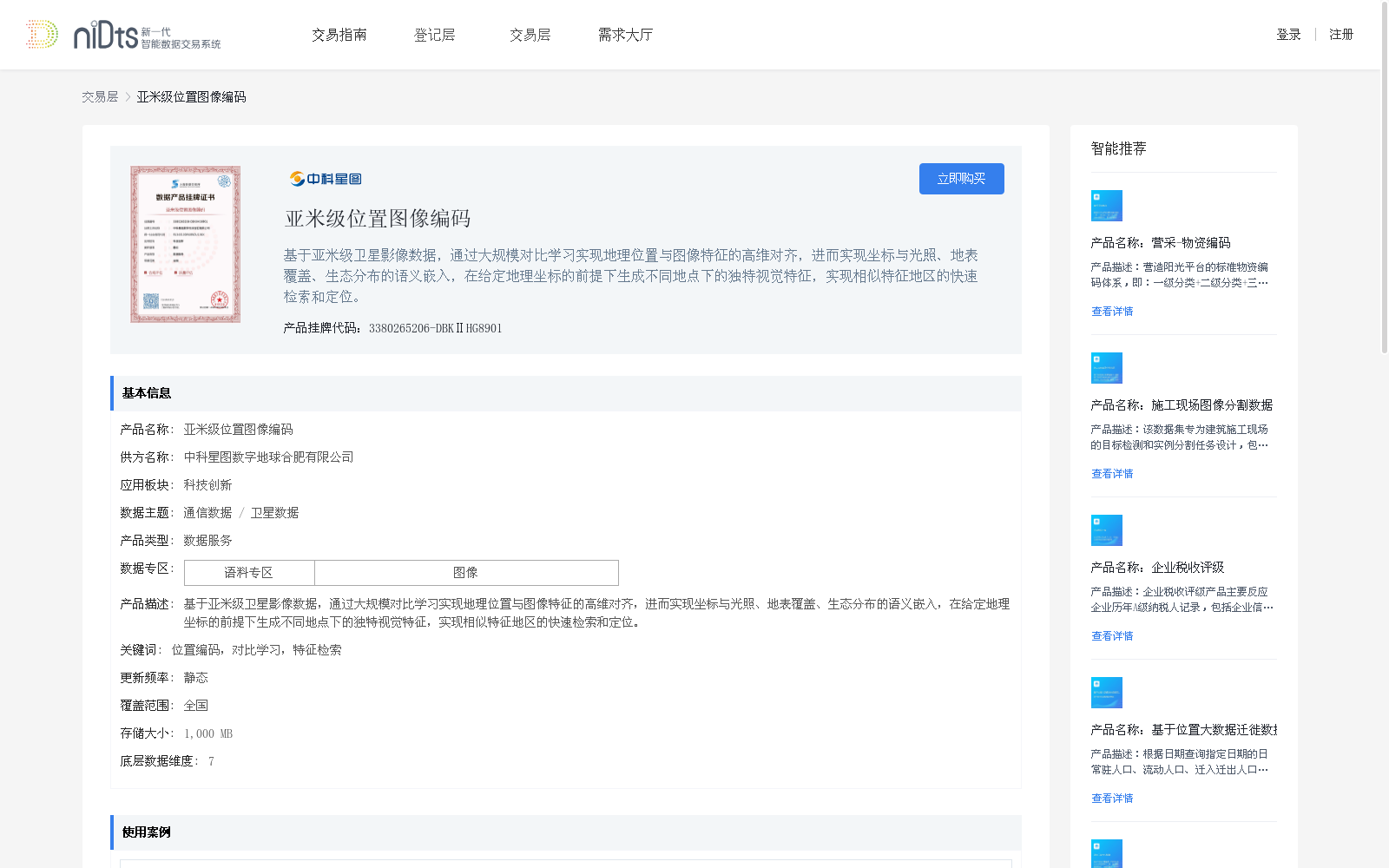Select the product code 3380265206-DBKⅡHG8901
Screen dimensions: 1389x868
pos(435,328)
